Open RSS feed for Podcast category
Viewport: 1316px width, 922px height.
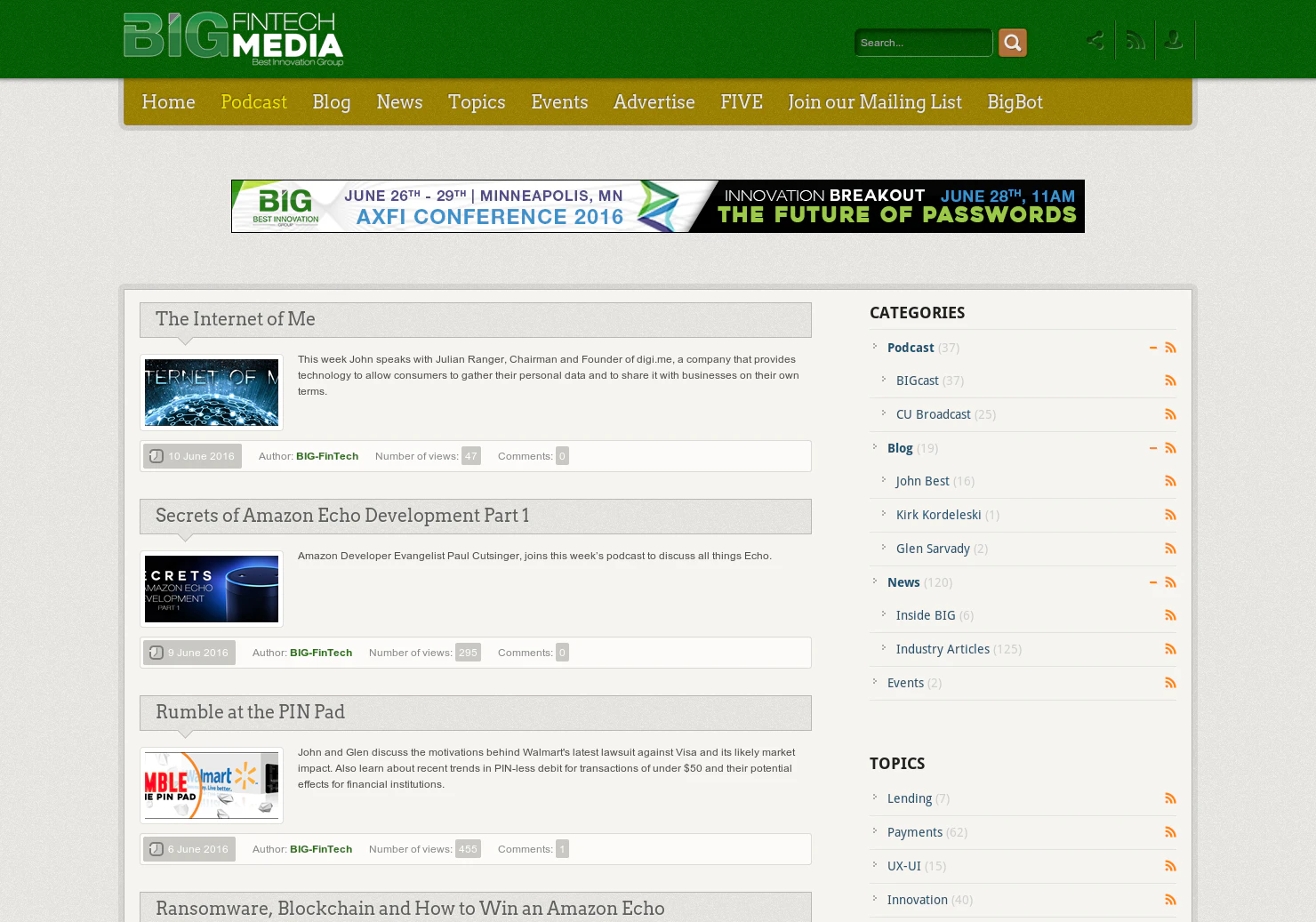tap(1170, 348)
